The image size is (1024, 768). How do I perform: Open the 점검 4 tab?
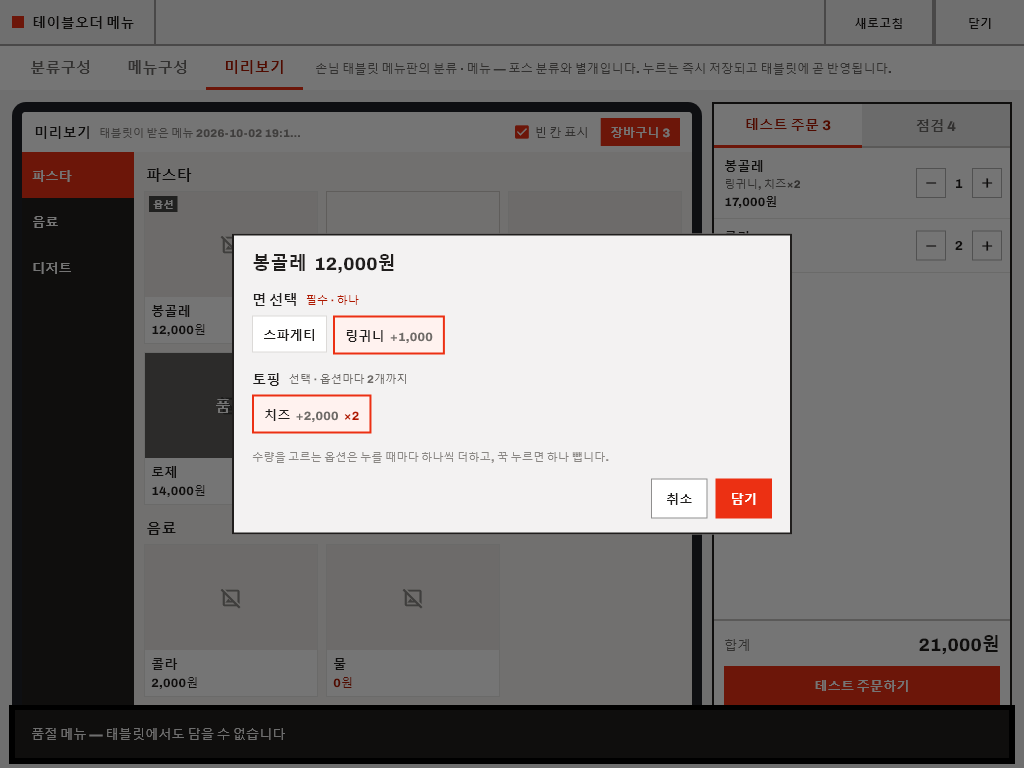click(935, 125)
